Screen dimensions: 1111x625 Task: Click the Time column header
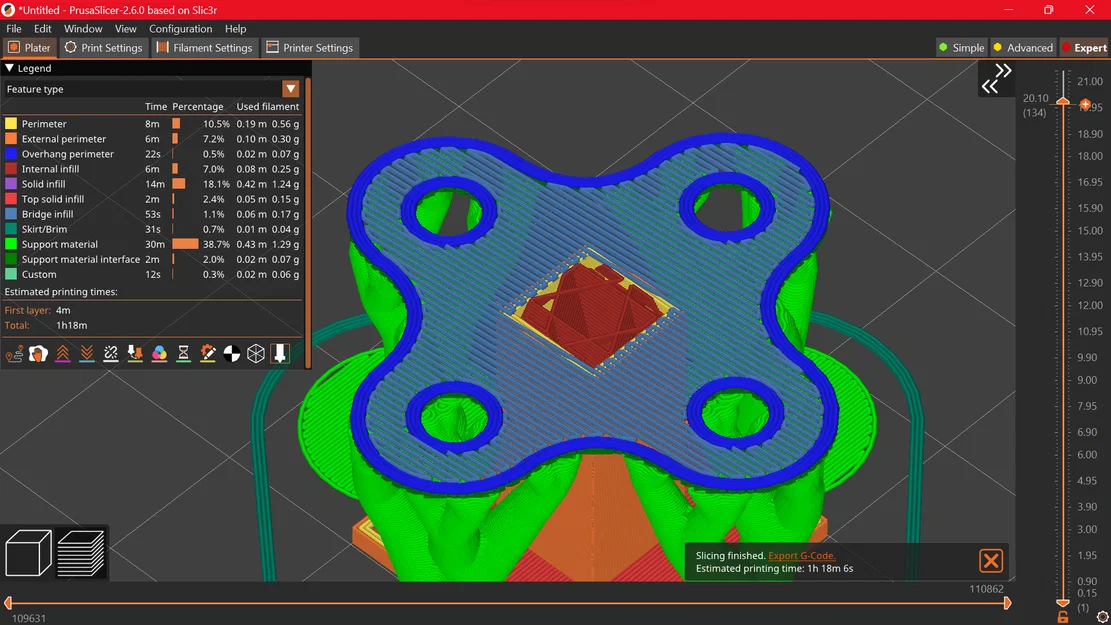156,106
